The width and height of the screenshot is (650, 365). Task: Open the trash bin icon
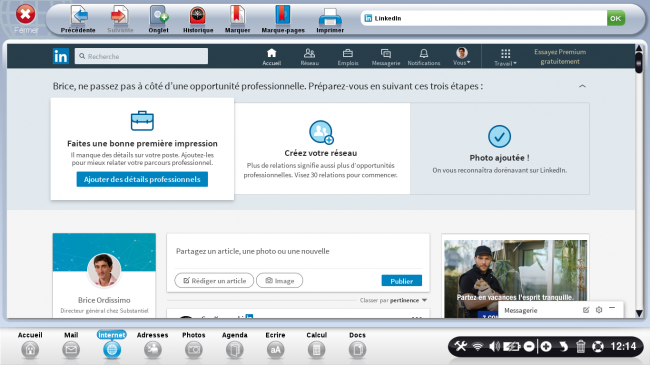tap(580, 346)
